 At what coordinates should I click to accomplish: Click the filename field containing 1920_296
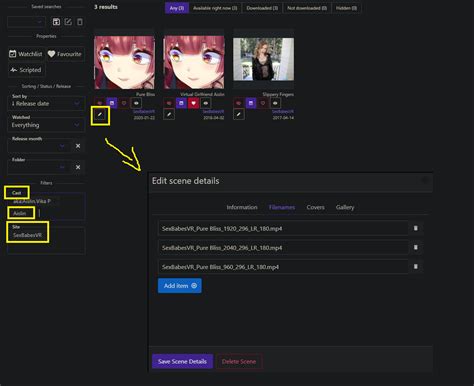point(283,228)
